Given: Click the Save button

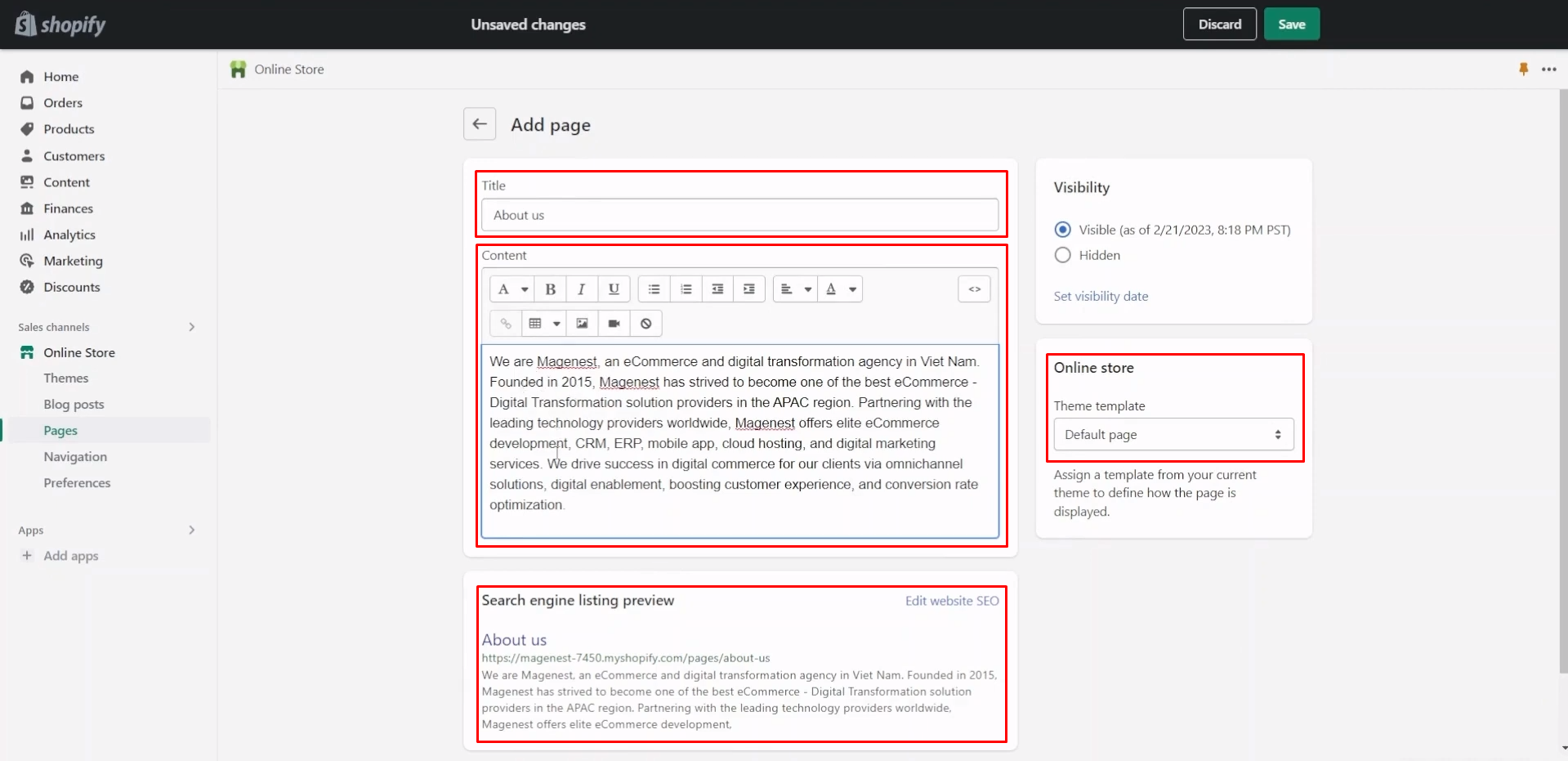Looking at the screenshot, I should pos(1291,25).
